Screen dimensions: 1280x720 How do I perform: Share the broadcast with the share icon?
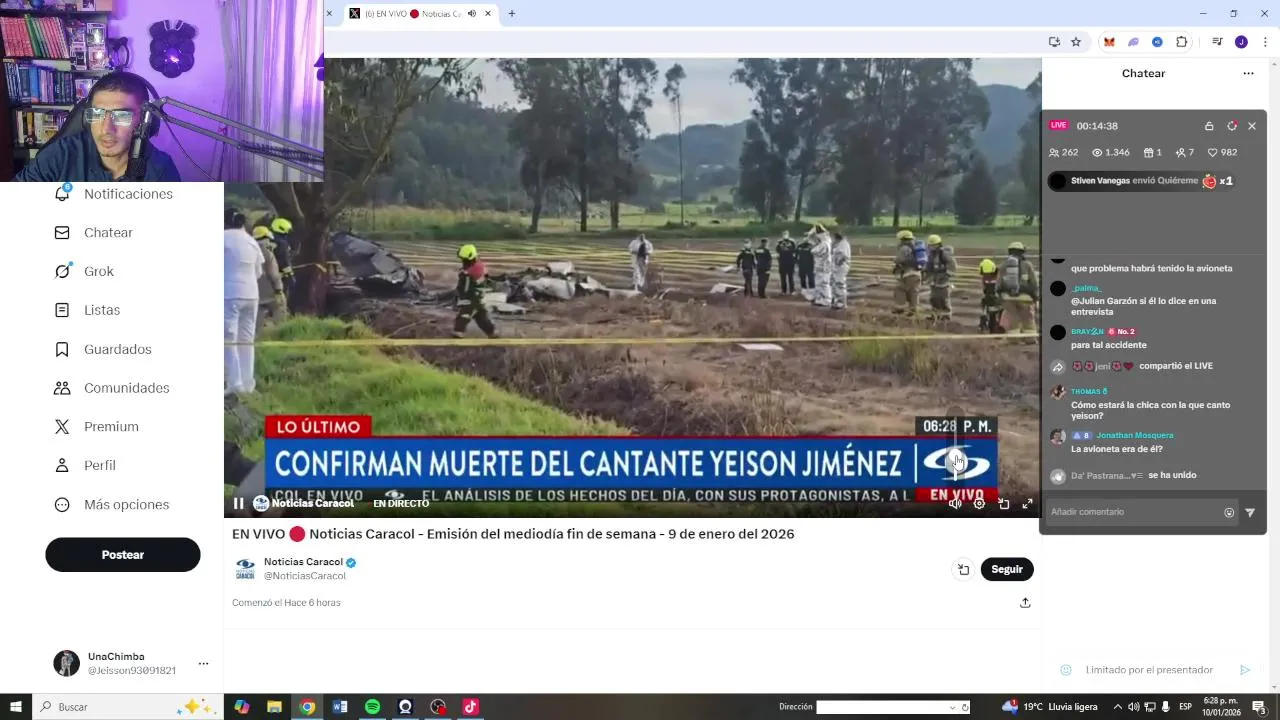click(1025, 603)
